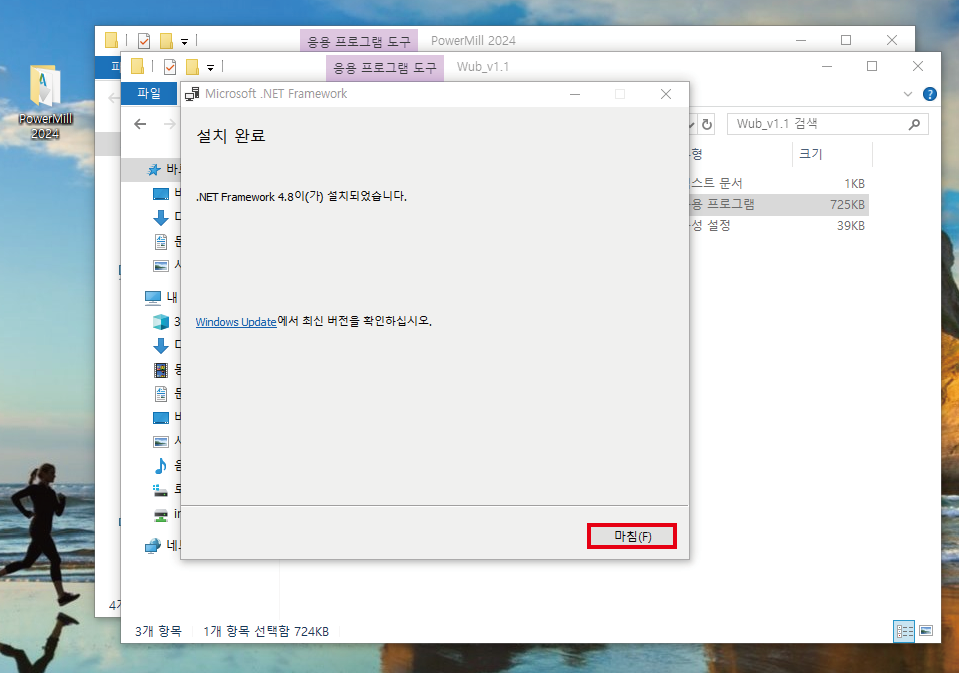
Task: Minimize the Microsoft .NET Framework dialog
Action: [x=575, y=94]
